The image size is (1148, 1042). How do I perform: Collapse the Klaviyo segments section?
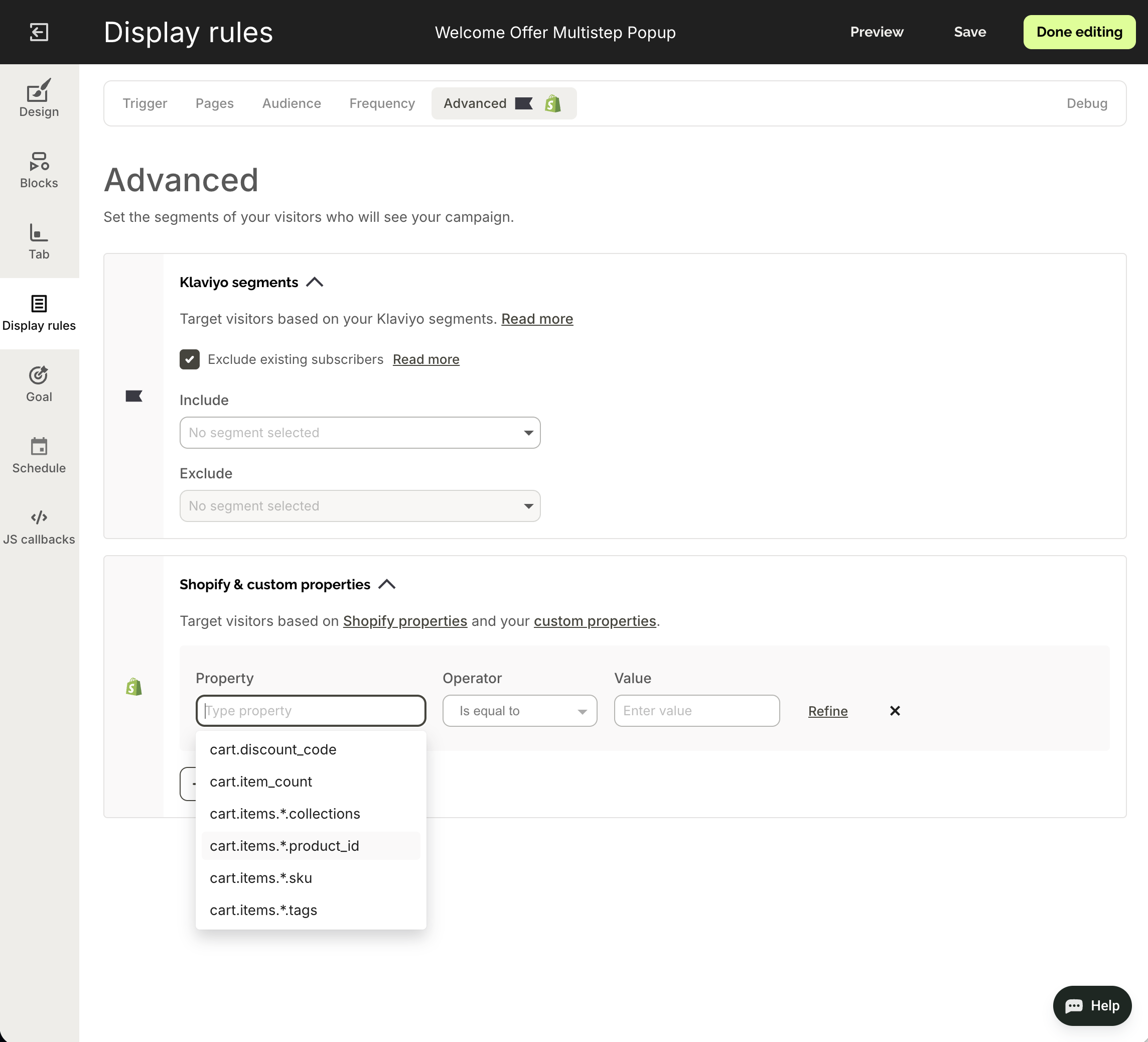pyautogui.click(x=314, y=283)
